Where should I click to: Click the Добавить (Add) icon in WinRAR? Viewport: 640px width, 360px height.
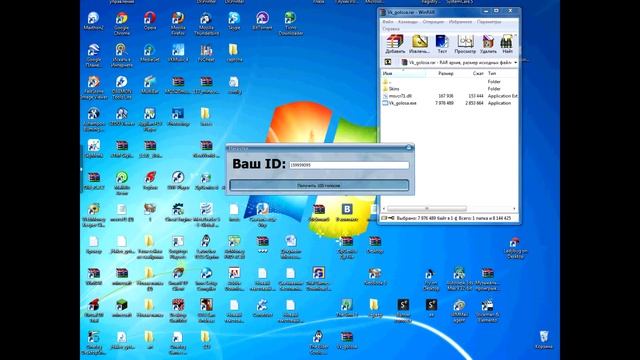pos(395,44)
